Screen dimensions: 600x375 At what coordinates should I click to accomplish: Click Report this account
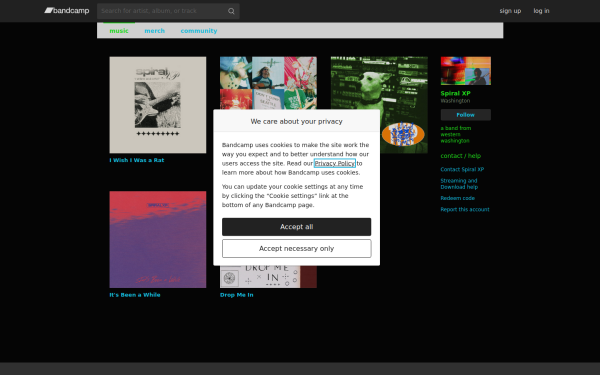click(465, 209)
